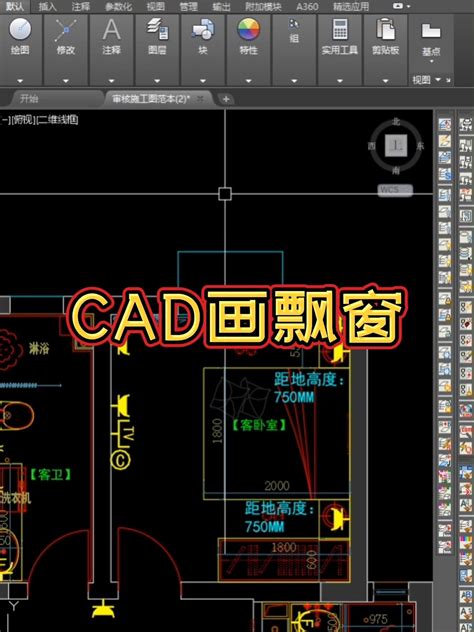This screenshot has width=474, height=632.
Task: Click the 975 dimension text
Action: (x=378, y=618)
